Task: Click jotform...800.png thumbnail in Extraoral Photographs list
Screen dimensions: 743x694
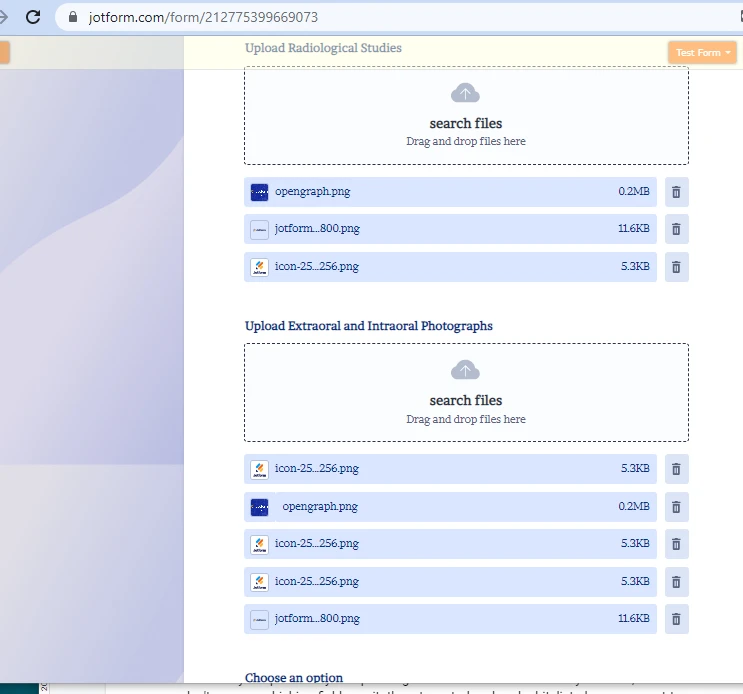Action: [259, 619]
